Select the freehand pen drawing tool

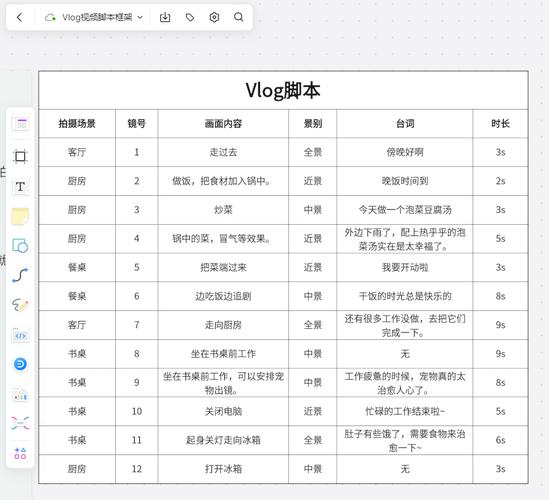(x=20, y=305)
